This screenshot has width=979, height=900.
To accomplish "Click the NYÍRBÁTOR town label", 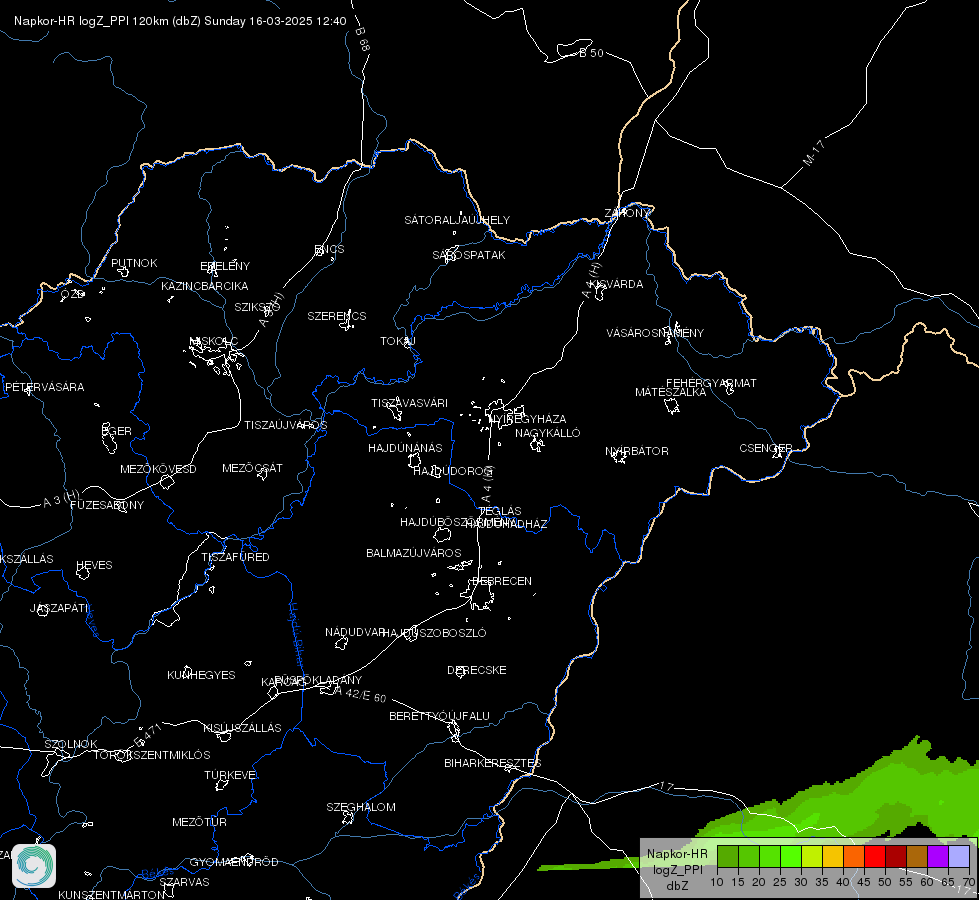I will (637, 451).
